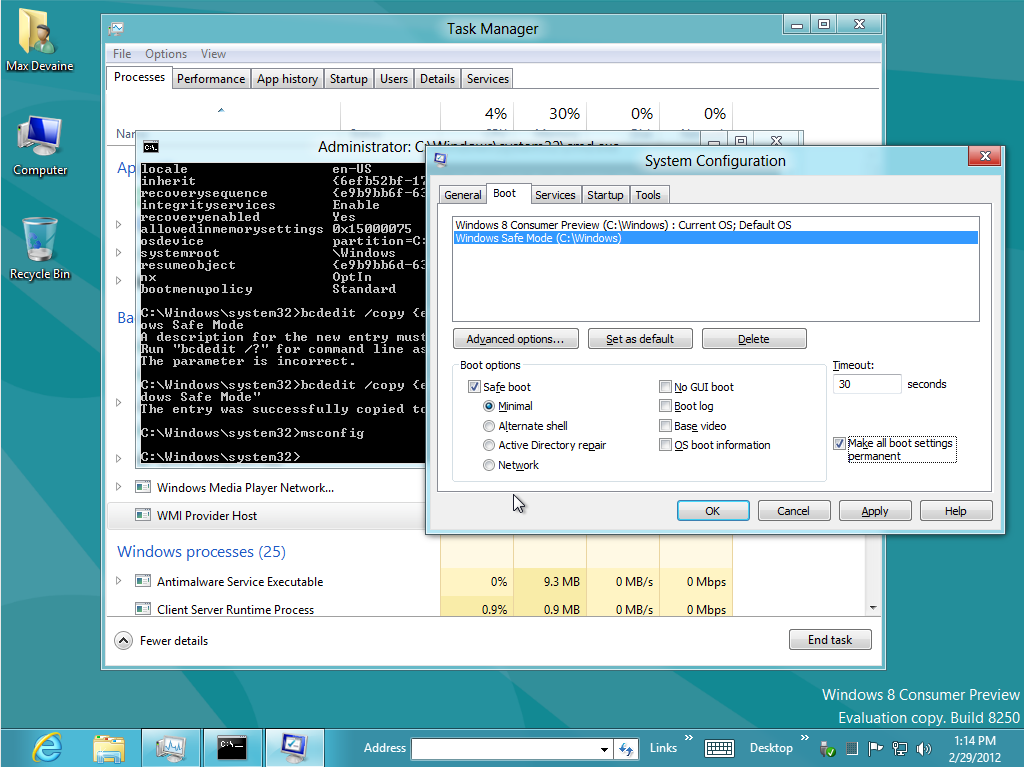Expand the Links toolbar chevron

tap(688, 738)
